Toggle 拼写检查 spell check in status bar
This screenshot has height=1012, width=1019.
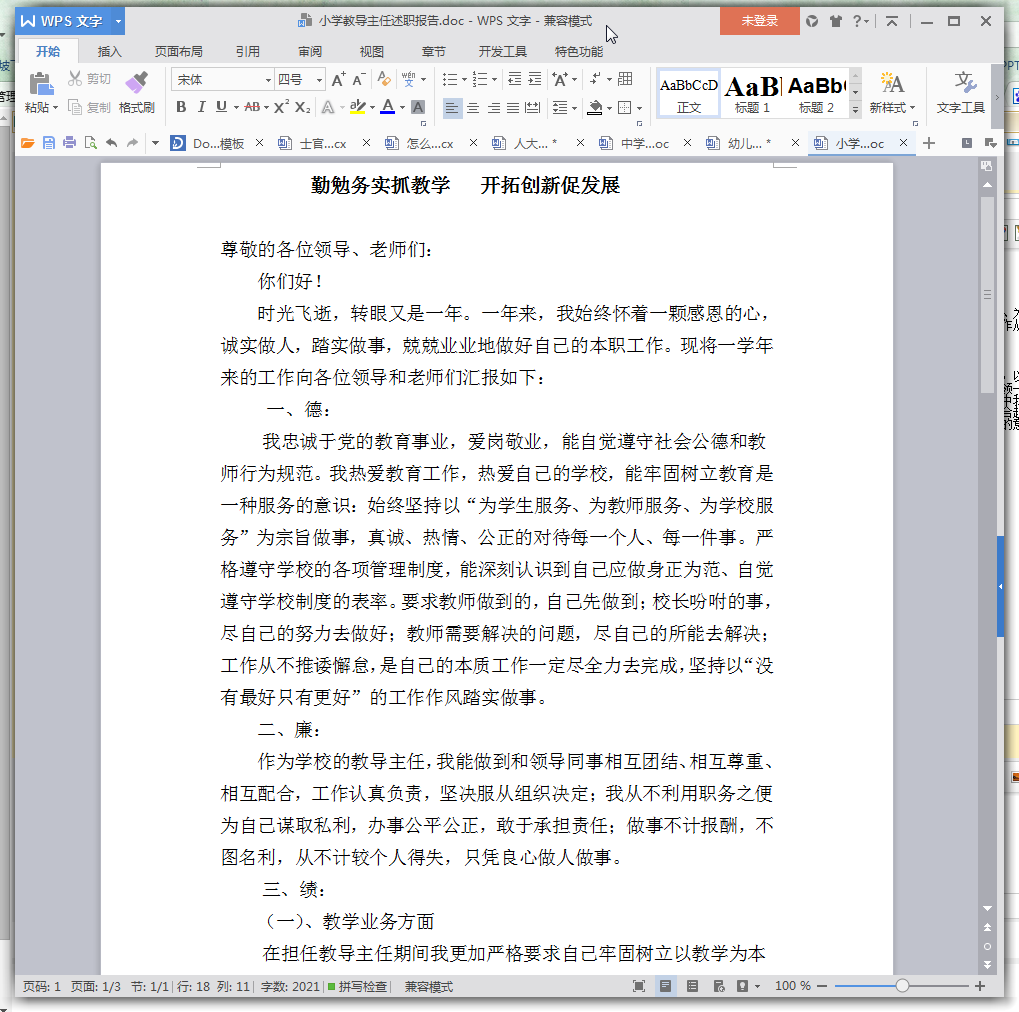point(357,986)
